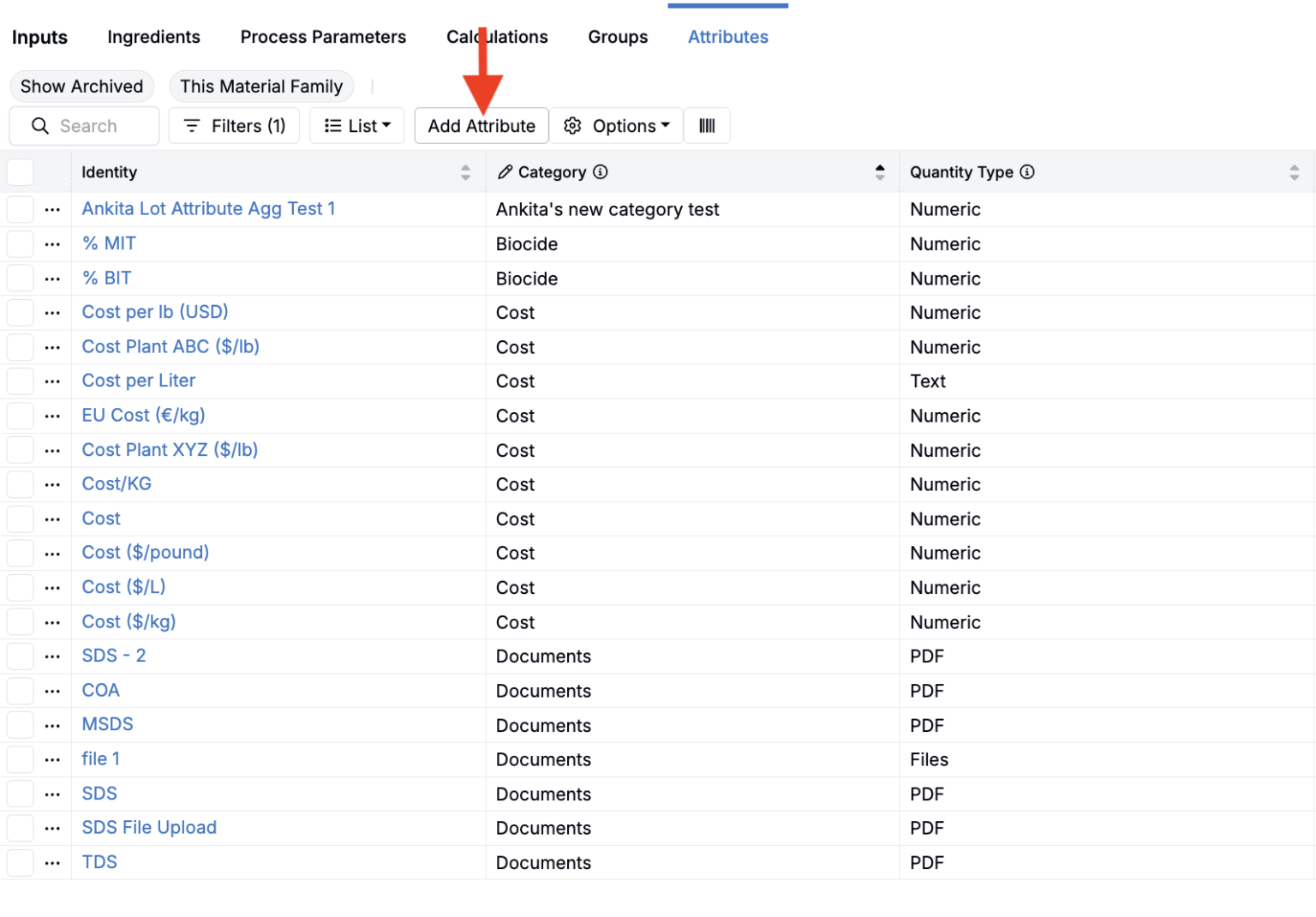Viewport: 1316px width, 917px height.
Task: Open the Cost ($/pound) link
Action: [x=146, y=553]
